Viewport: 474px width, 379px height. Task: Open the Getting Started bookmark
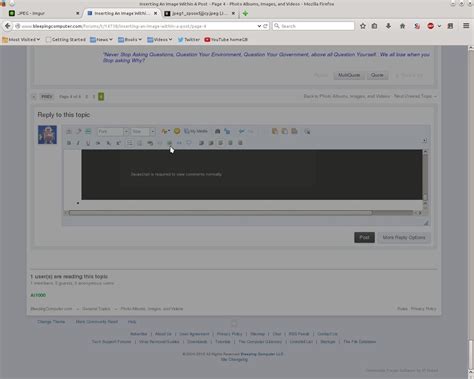(66, 40)
